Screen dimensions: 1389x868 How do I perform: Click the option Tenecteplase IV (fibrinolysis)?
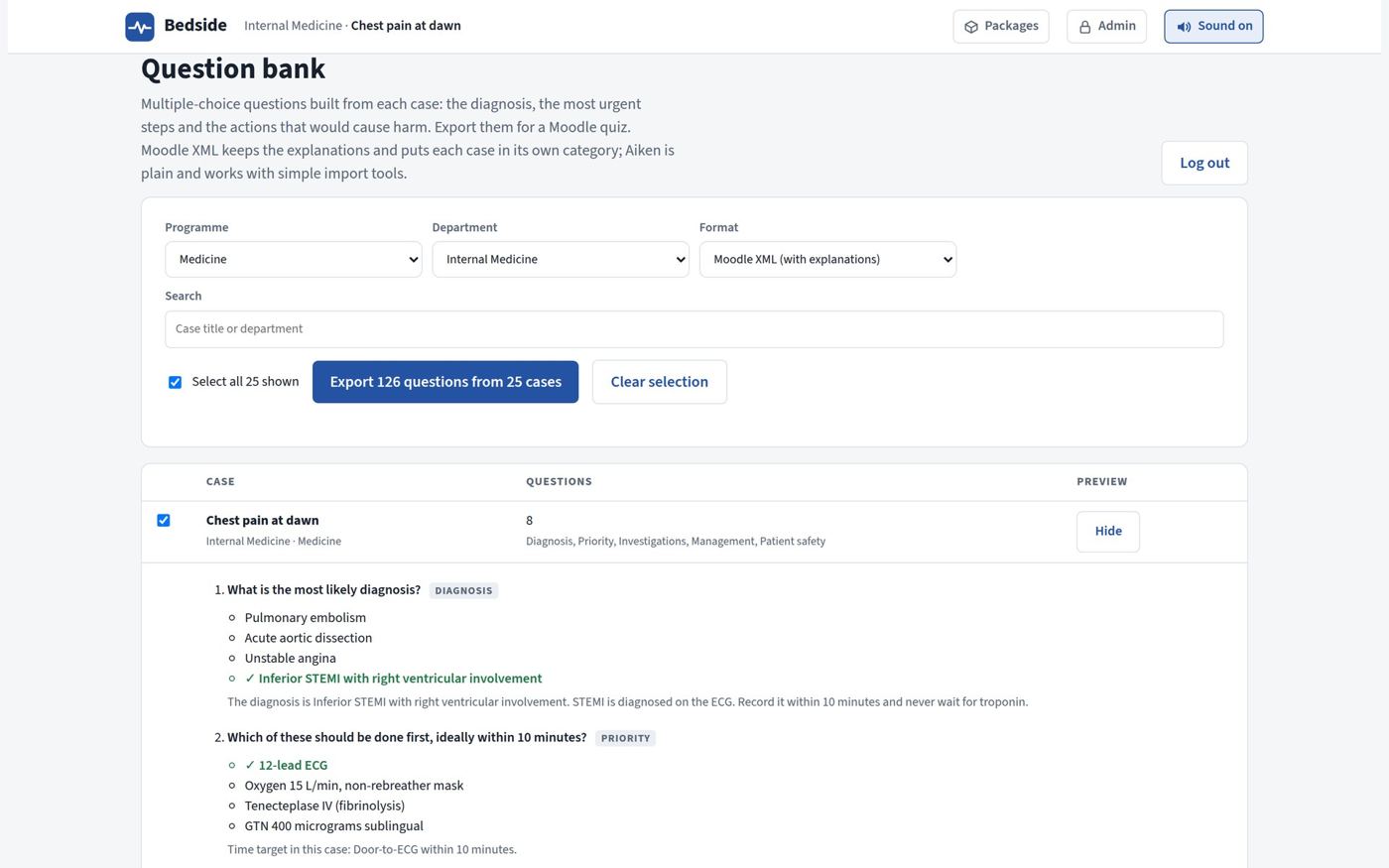(325, 806)
